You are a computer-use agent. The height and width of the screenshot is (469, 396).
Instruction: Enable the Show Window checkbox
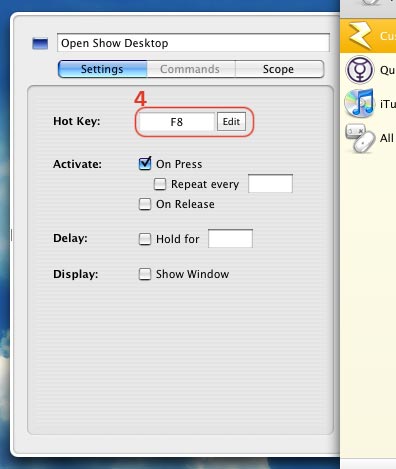[145, 274]
